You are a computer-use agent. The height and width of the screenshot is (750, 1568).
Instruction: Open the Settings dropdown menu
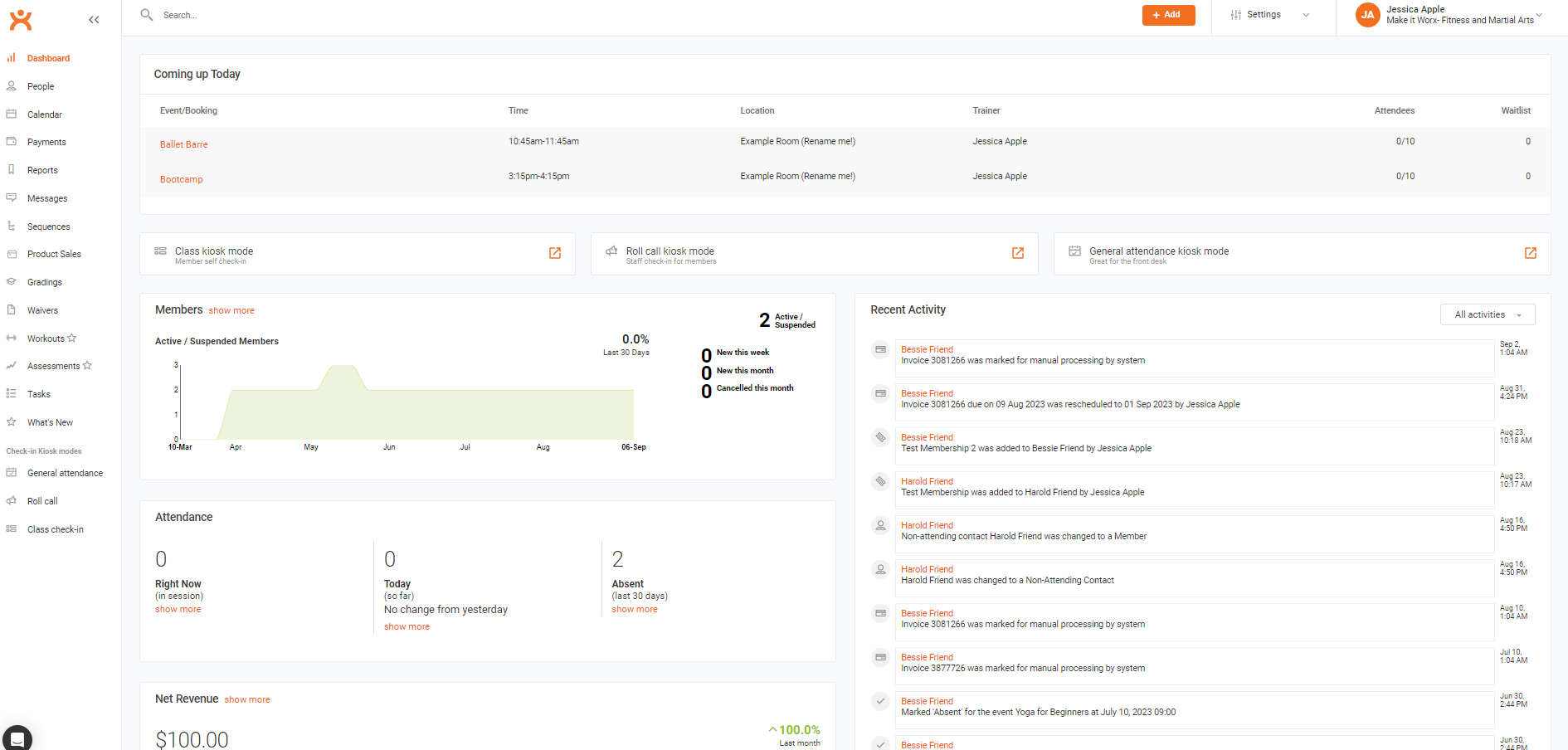[1270, 15]
